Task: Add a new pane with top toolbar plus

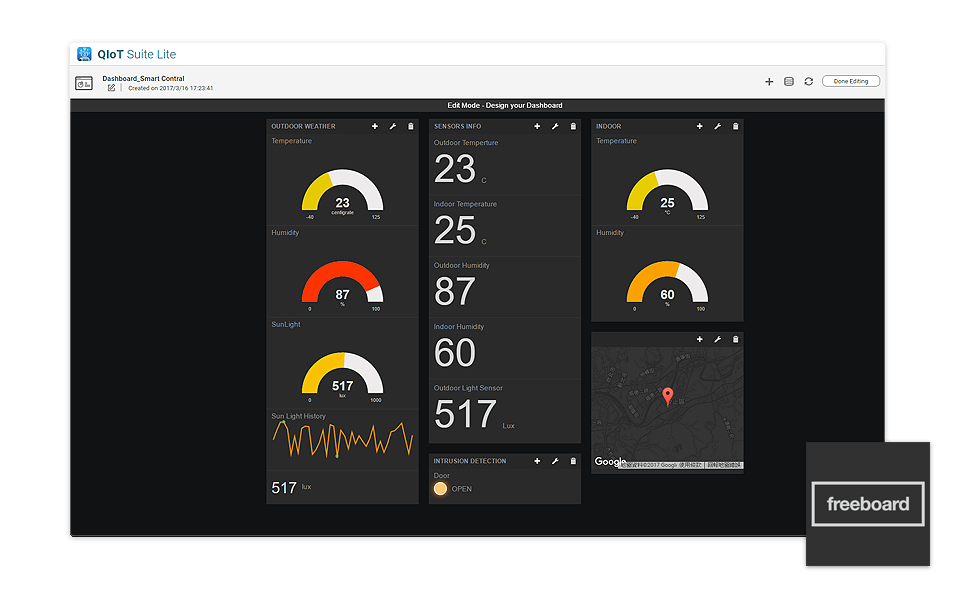Action: click(x=769, y=81)
